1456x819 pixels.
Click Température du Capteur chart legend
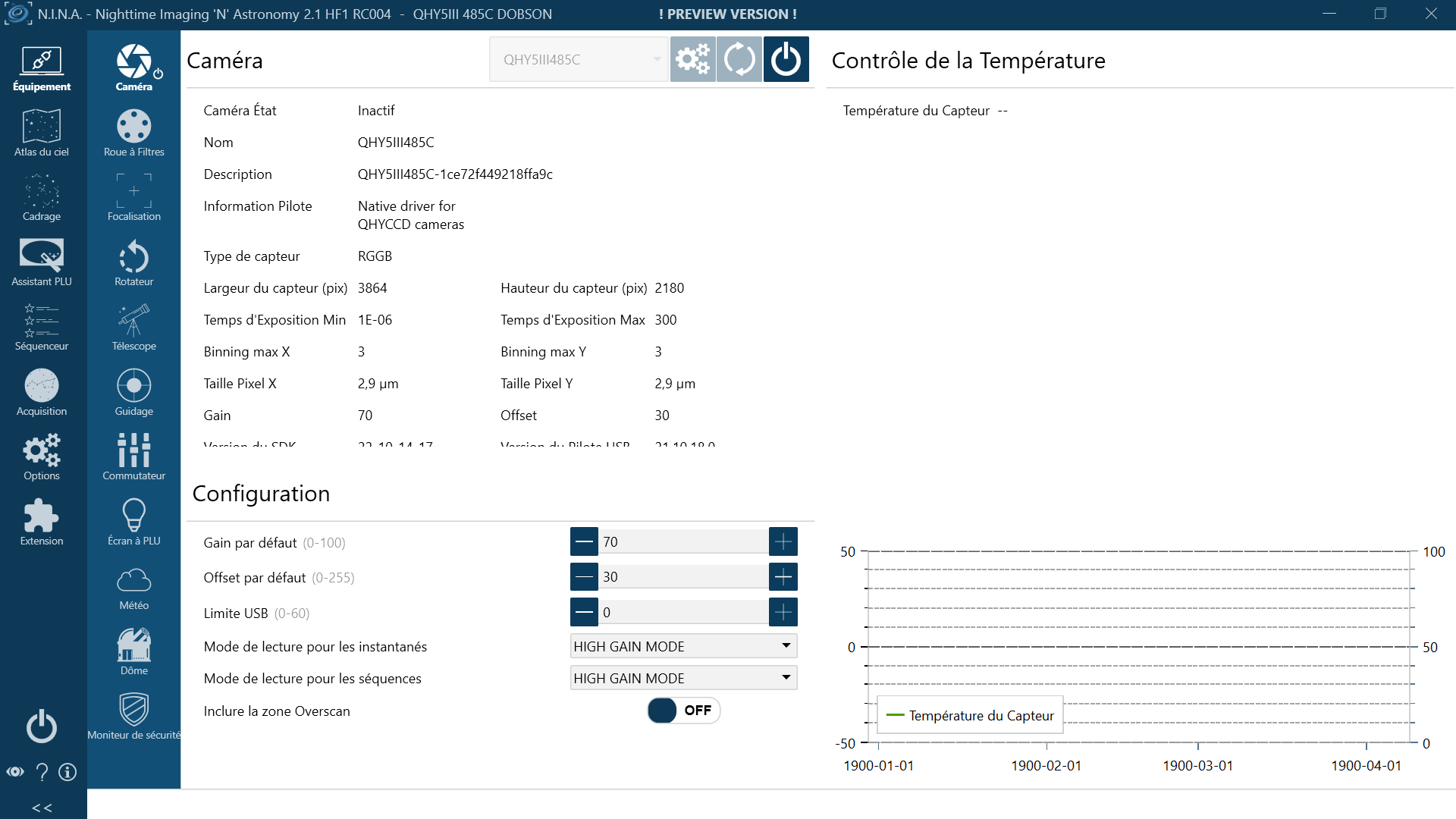pyautogui.click(x=970, y=715)
